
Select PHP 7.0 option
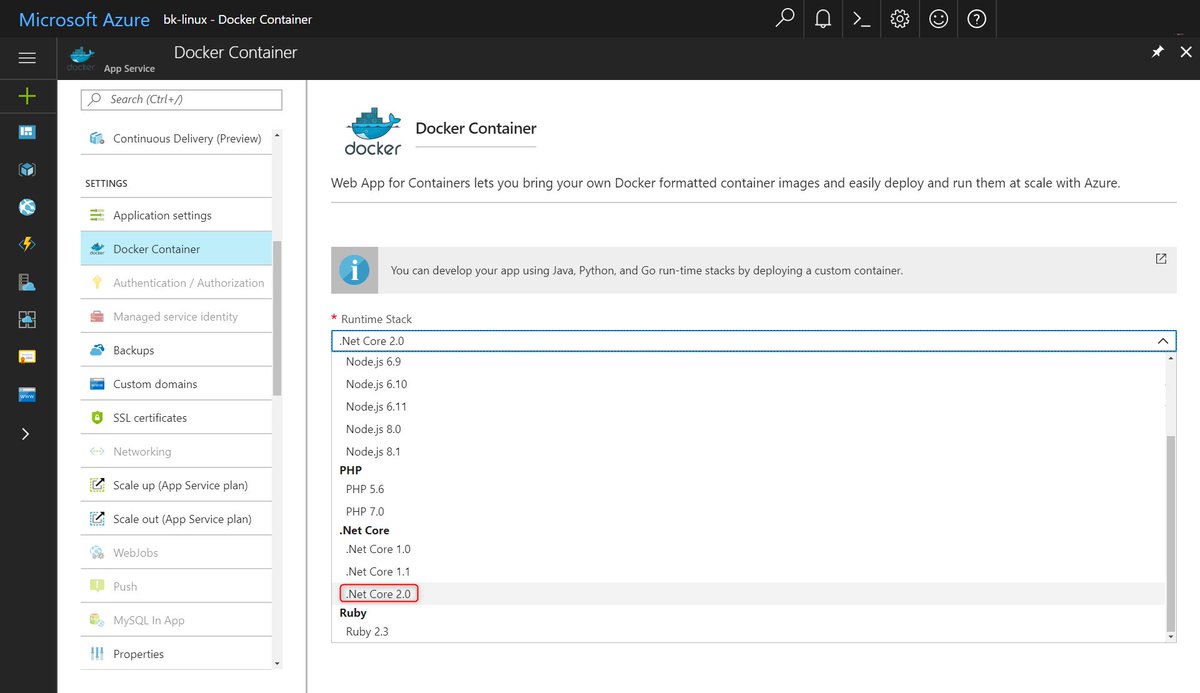748,512
